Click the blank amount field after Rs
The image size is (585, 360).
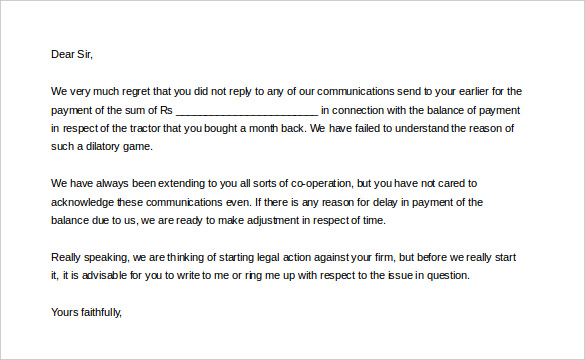coord(247,112)
